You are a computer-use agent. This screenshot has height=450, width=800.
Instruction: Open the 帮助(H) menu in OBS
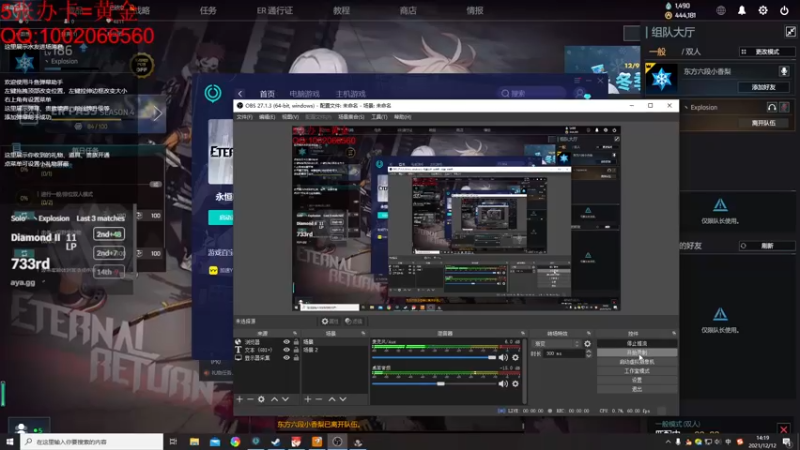402,117
